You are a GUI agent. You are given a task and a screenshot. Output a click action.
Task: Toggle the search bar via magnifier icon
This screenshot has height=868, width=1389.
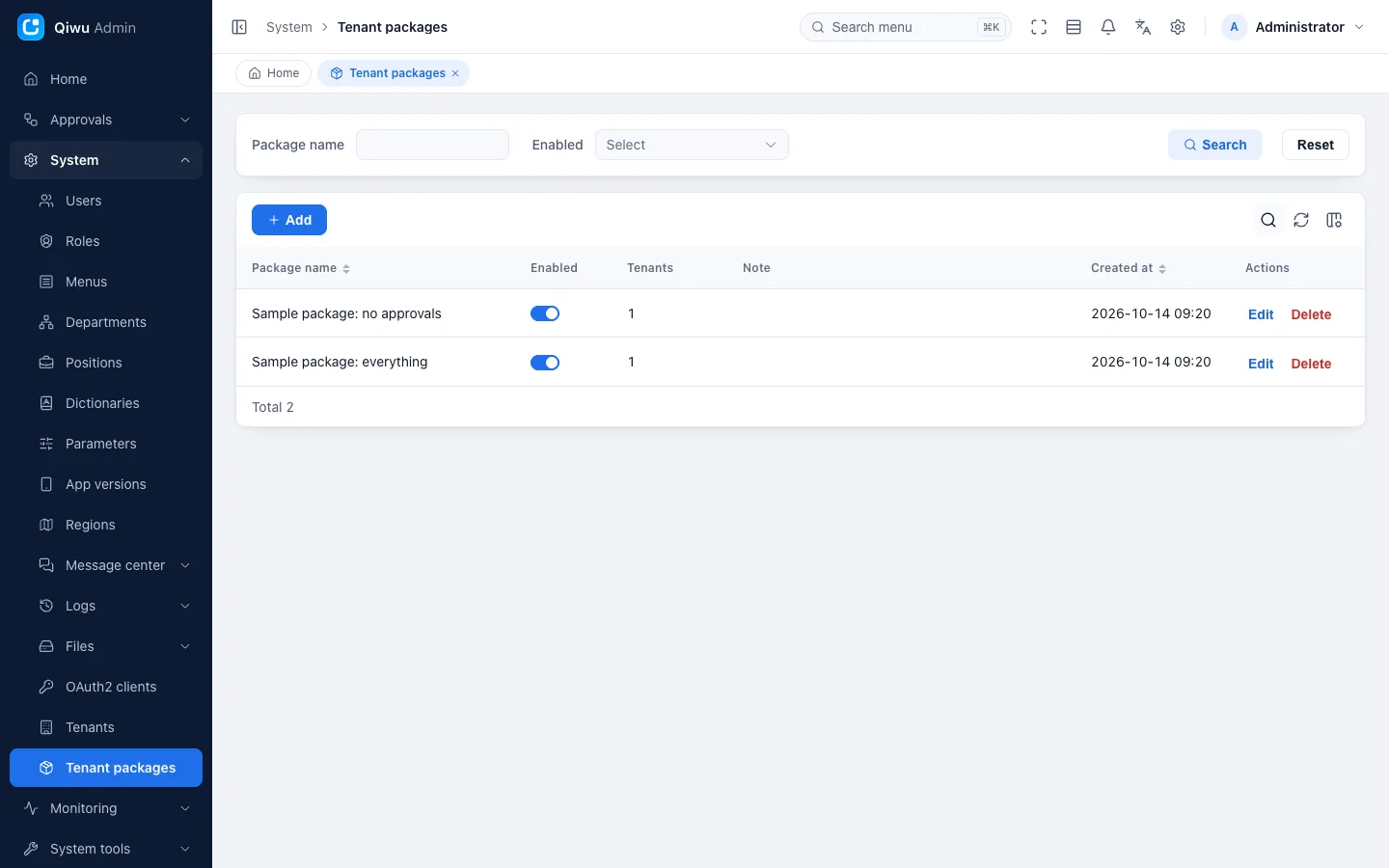pyautogui.click(x=1268, y=220)
